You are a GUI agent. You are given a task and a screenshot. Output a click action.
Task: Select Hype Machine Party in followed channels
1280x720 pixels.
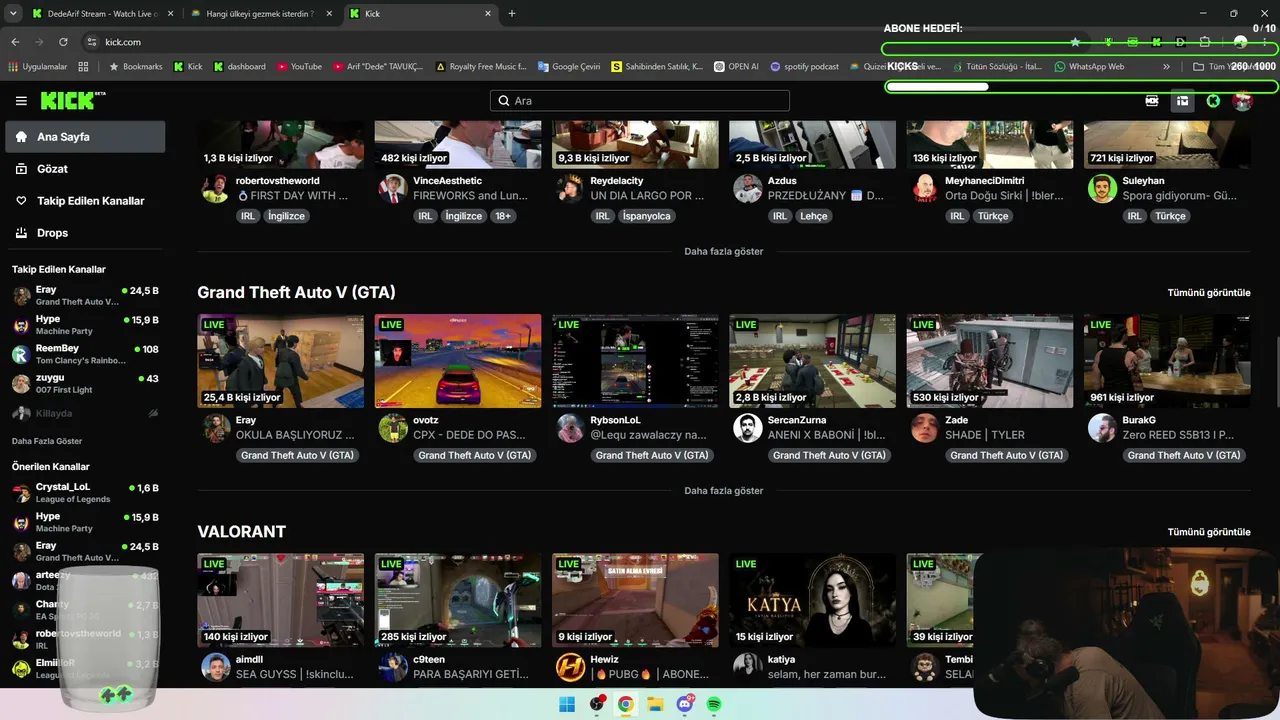85,325
